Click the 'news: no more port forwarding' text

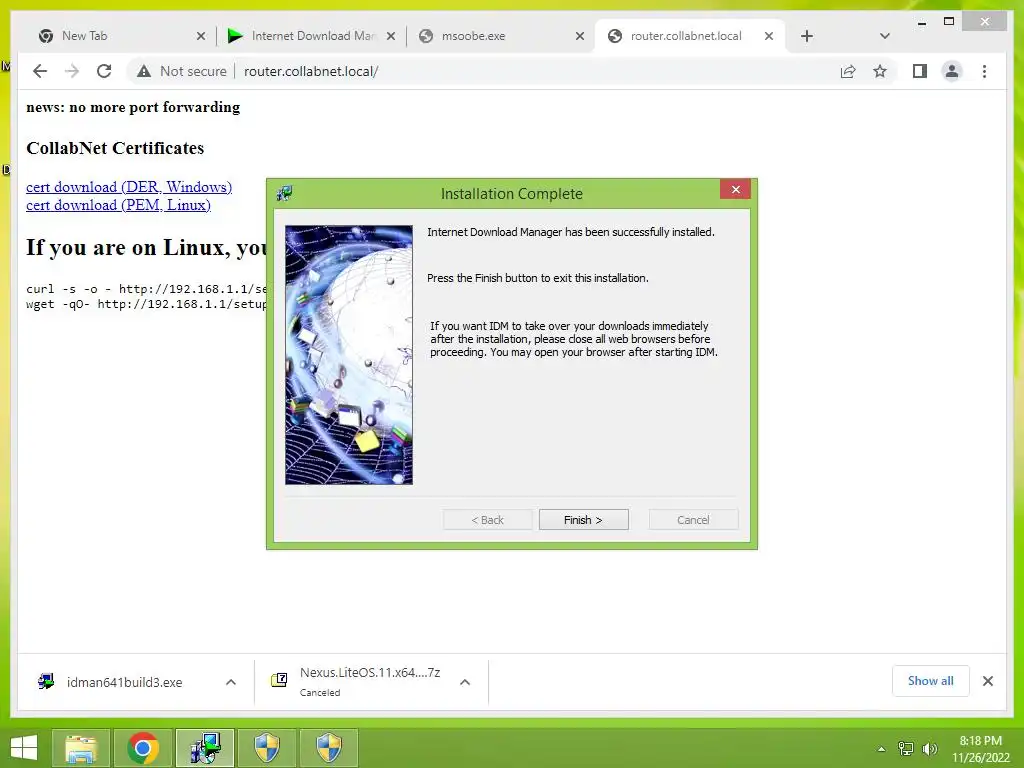133,107
